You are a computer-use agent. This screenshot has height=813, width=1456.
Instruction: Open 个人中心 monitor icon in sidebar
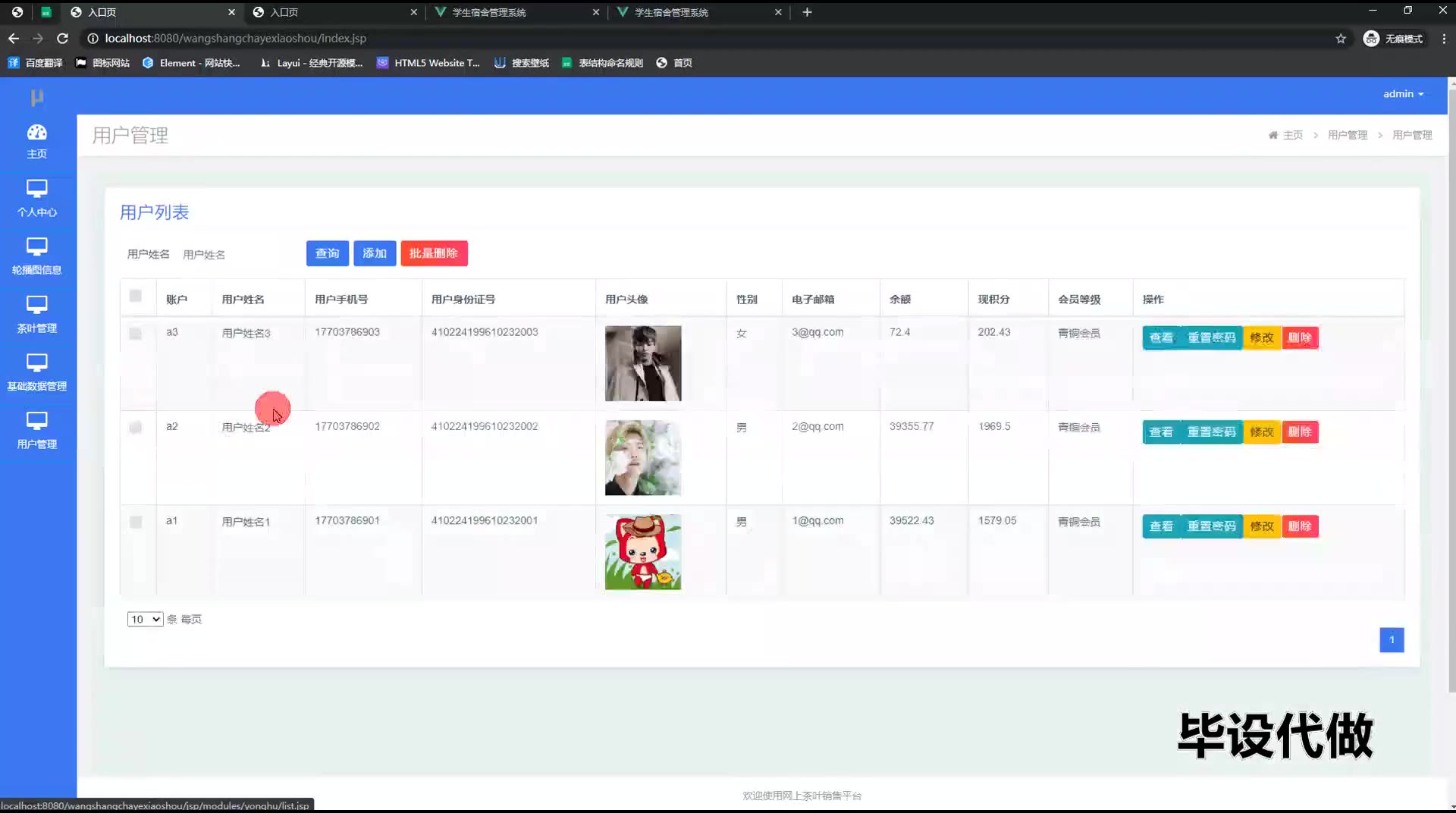point(36,190)
